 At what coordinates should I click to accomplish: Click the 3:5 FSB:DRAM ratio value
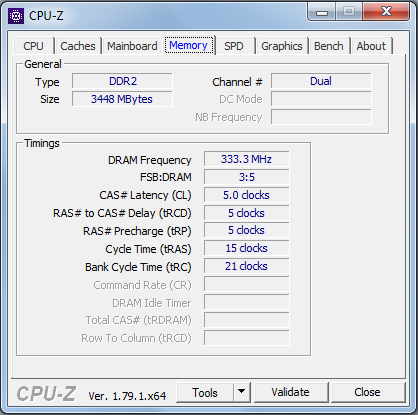[x=246, y=177]
